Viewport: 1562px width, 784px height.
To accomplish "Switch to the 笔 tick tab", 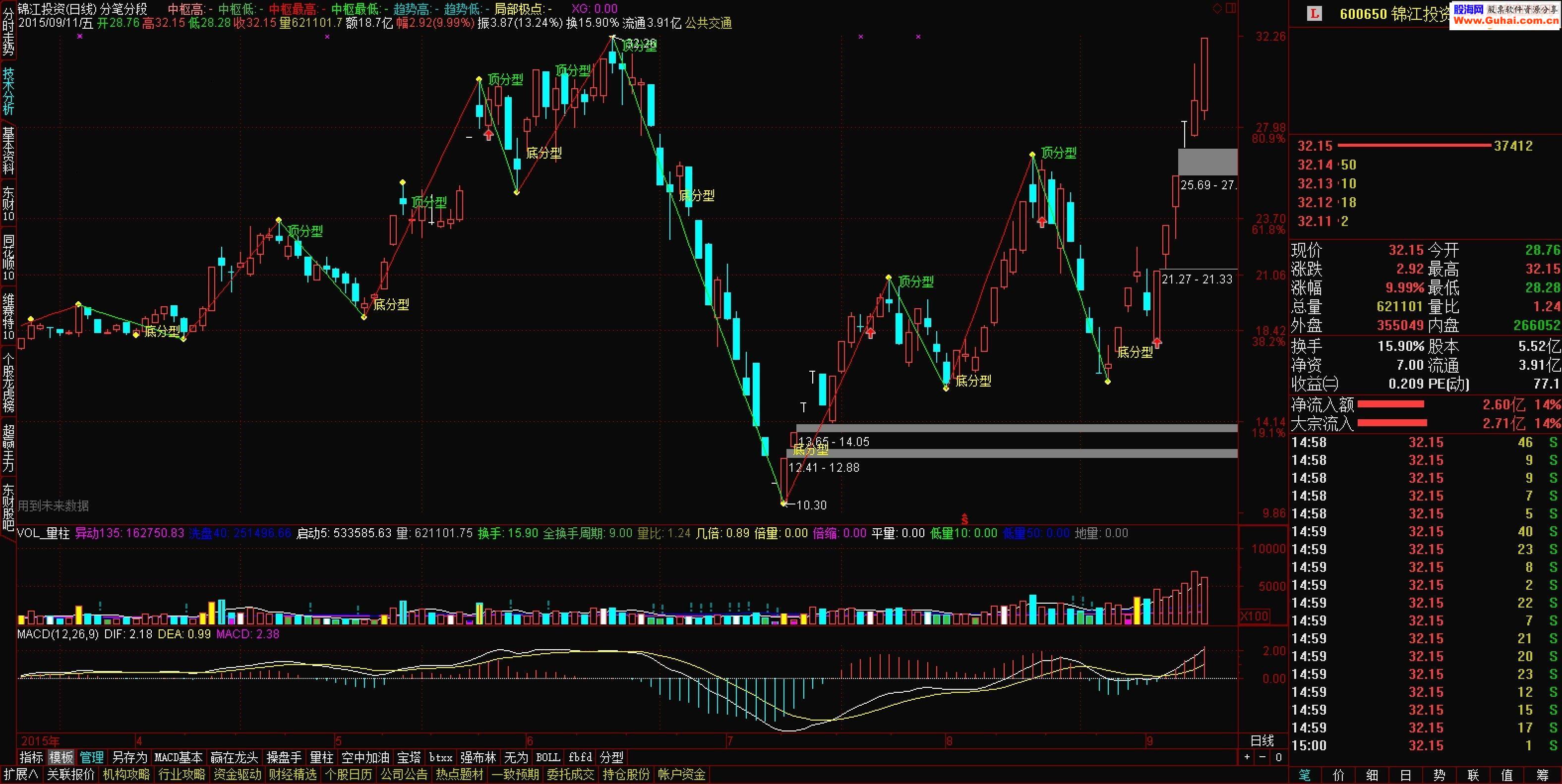I will click(x=1305, y=775).
